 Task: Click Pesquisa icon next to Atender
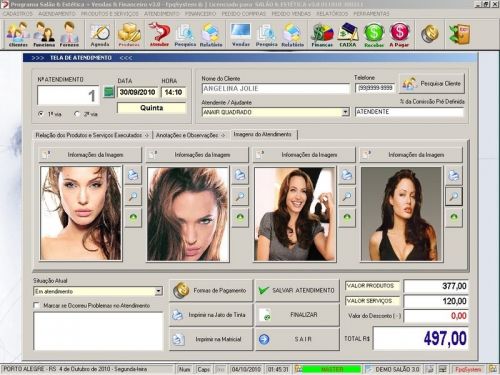click(185, 34)
